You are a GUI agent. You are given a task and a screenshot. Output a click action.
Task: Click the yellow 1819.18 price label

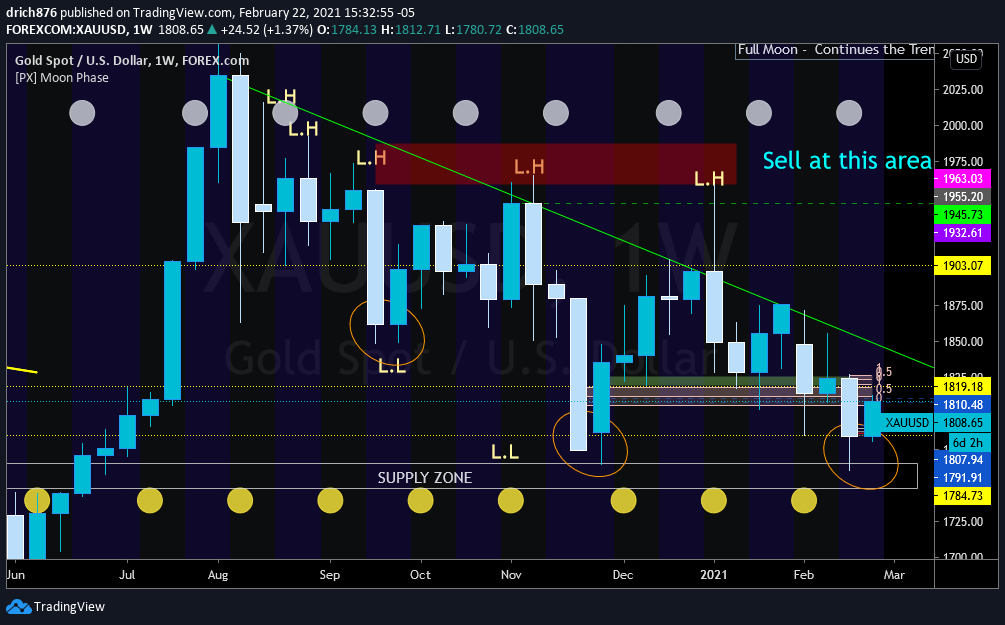pyautogui.click(x=962, y=387)
